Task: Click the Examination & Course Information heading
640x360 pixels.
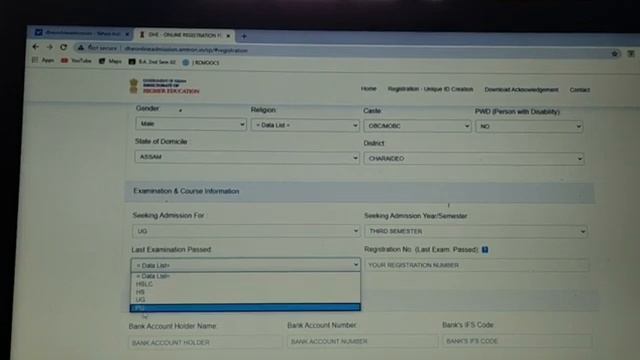Action: tap(186, 191)
